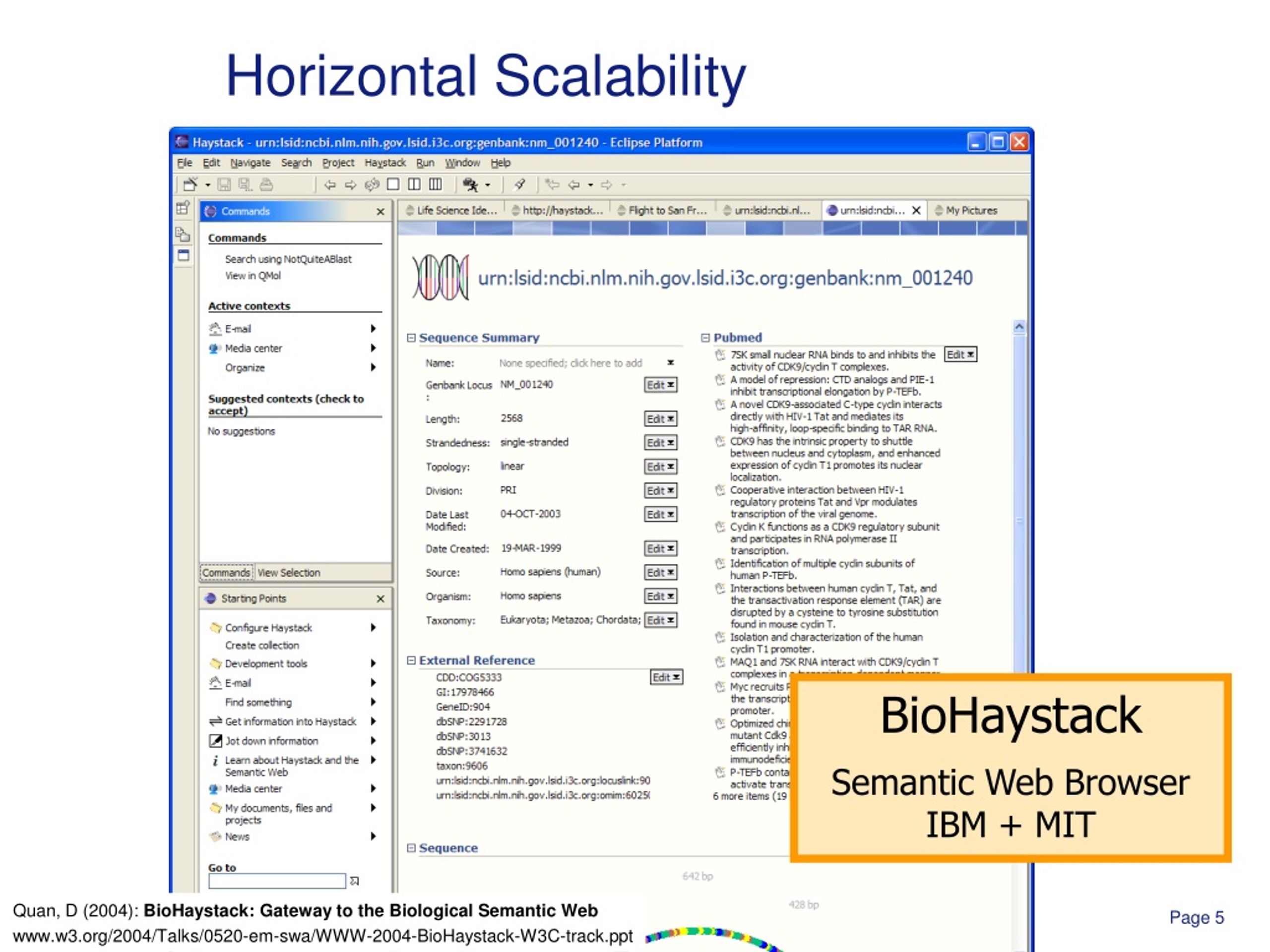Click the New wizard toolbar icon

tap(190, 184)
